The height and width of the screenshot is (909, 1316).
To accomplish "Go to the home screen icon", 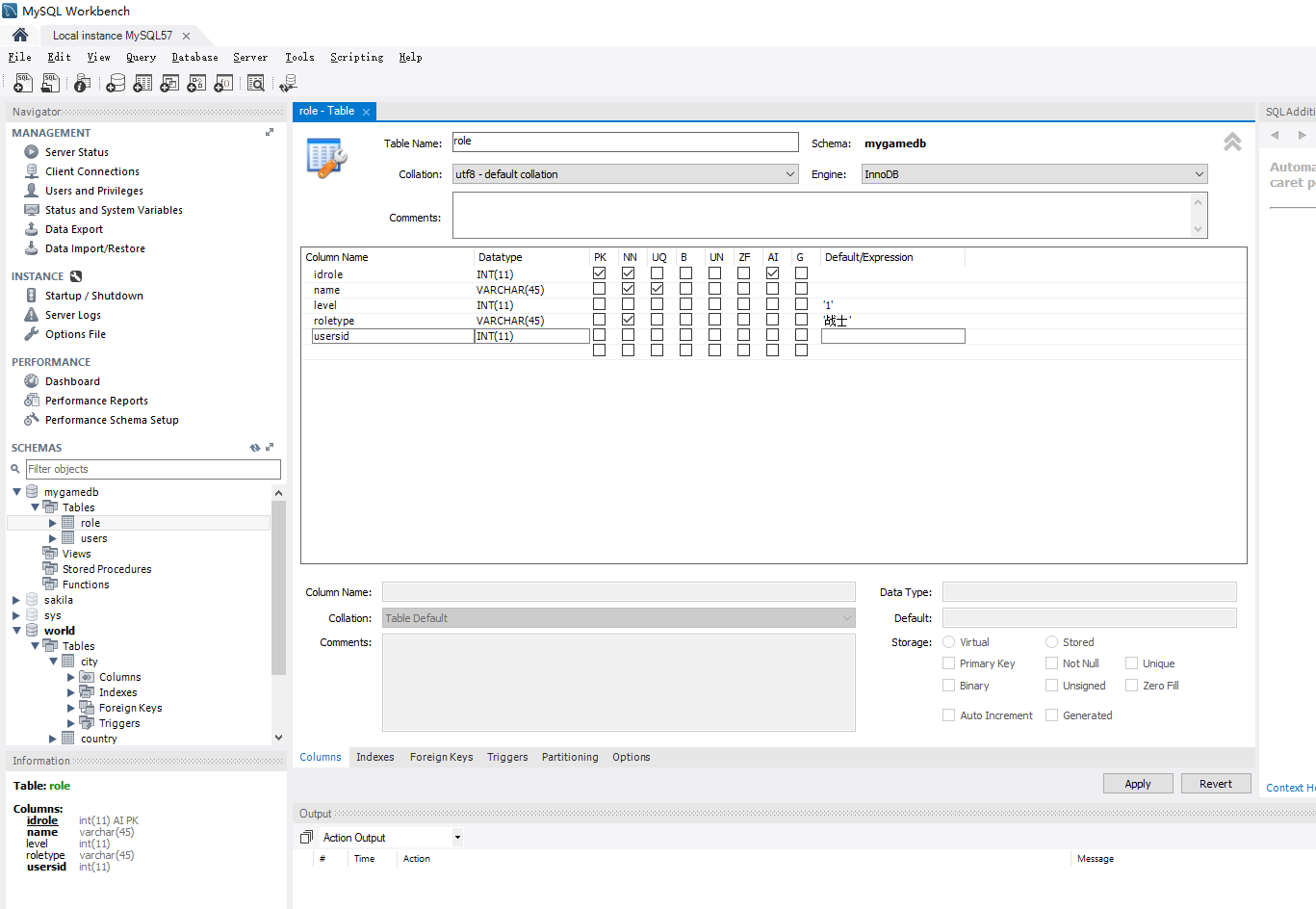I will pos(20,35).
